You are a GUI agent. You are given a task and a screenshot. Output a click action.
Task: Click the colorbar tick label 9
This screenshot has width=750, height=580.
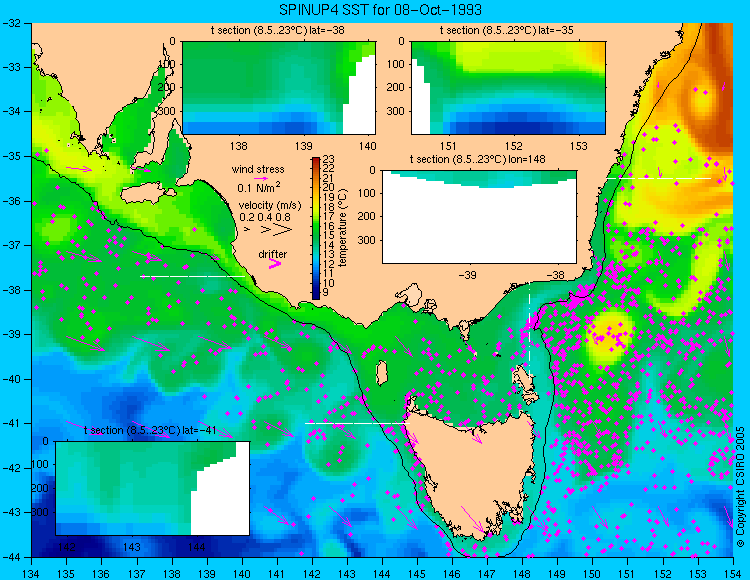point(326,292)
